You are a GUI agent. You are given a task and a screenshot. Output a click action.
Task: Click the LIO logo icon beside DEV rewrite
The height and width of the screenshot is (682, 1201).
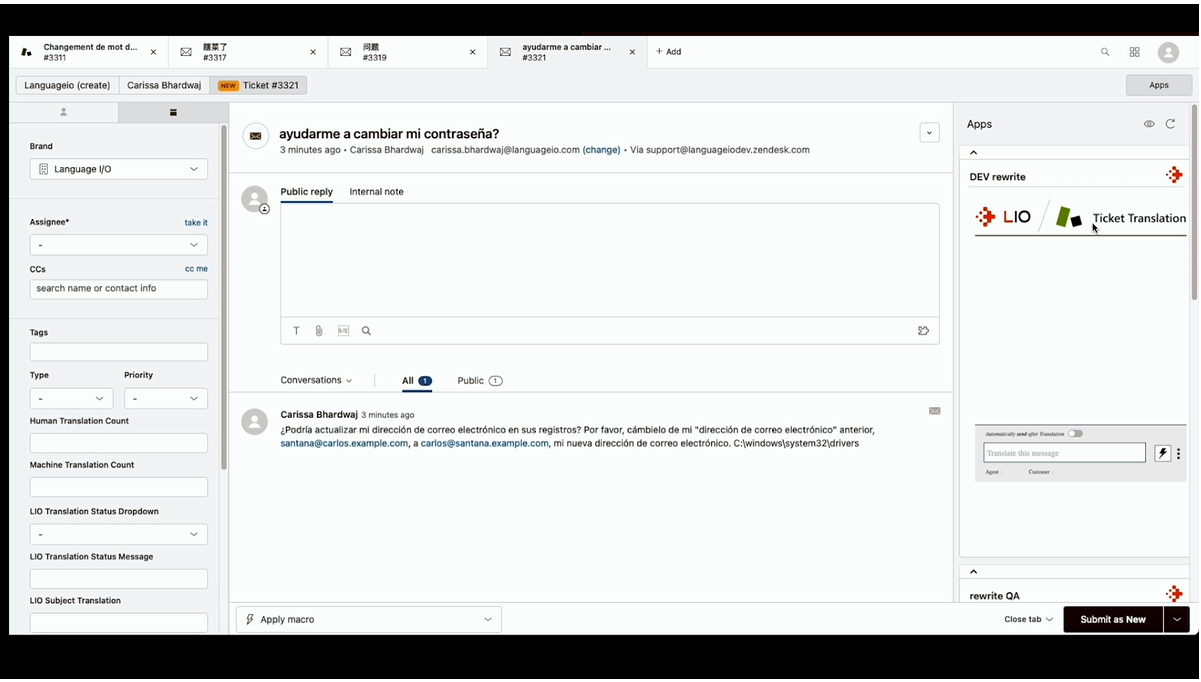(x=1174, y=176)
